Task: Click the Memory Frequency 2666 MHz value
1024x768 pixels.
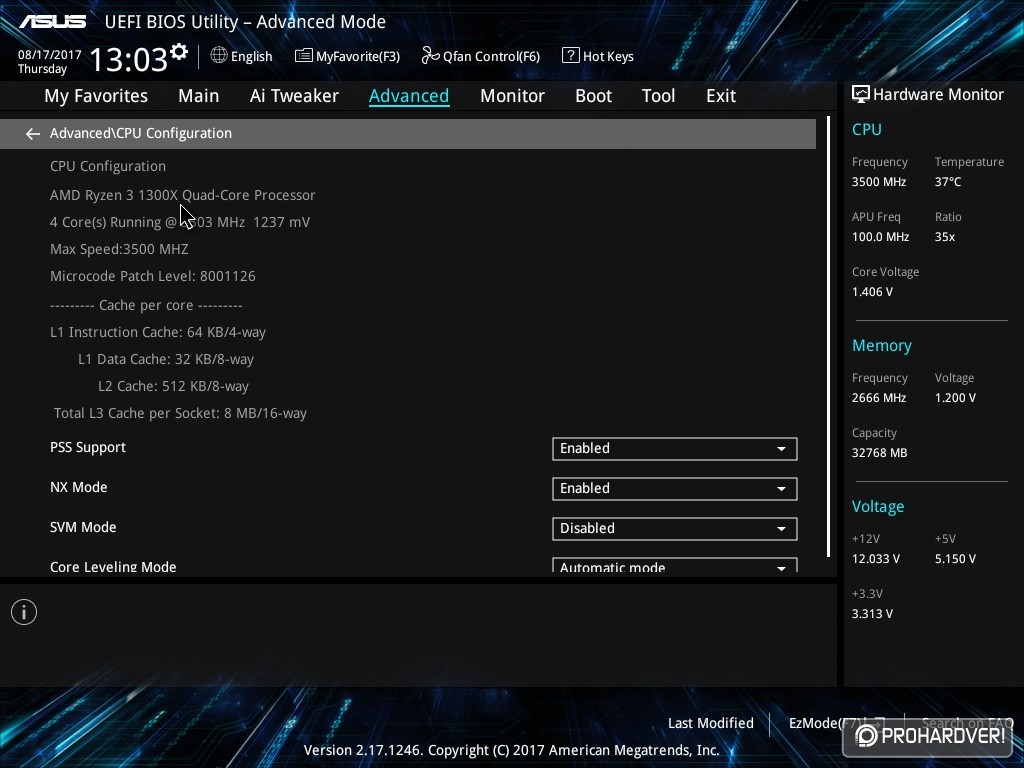Action: coord(879,398)
